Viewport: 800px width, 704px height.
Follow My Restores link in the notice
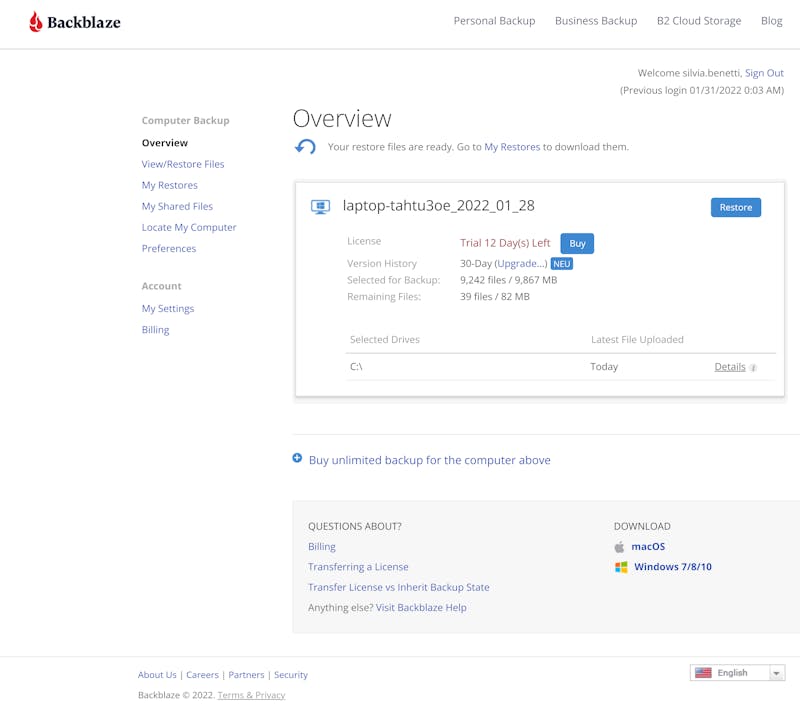(512, 147)
